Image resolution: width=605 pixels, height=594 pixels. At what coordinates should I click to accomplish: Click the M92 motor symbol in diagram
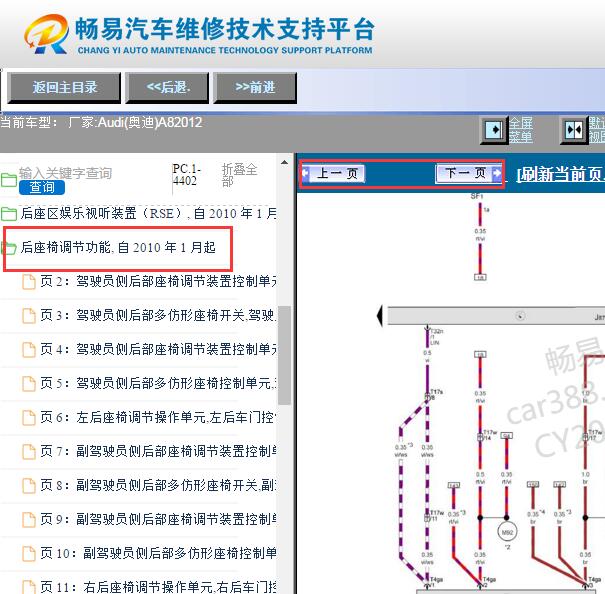point(507,533)
